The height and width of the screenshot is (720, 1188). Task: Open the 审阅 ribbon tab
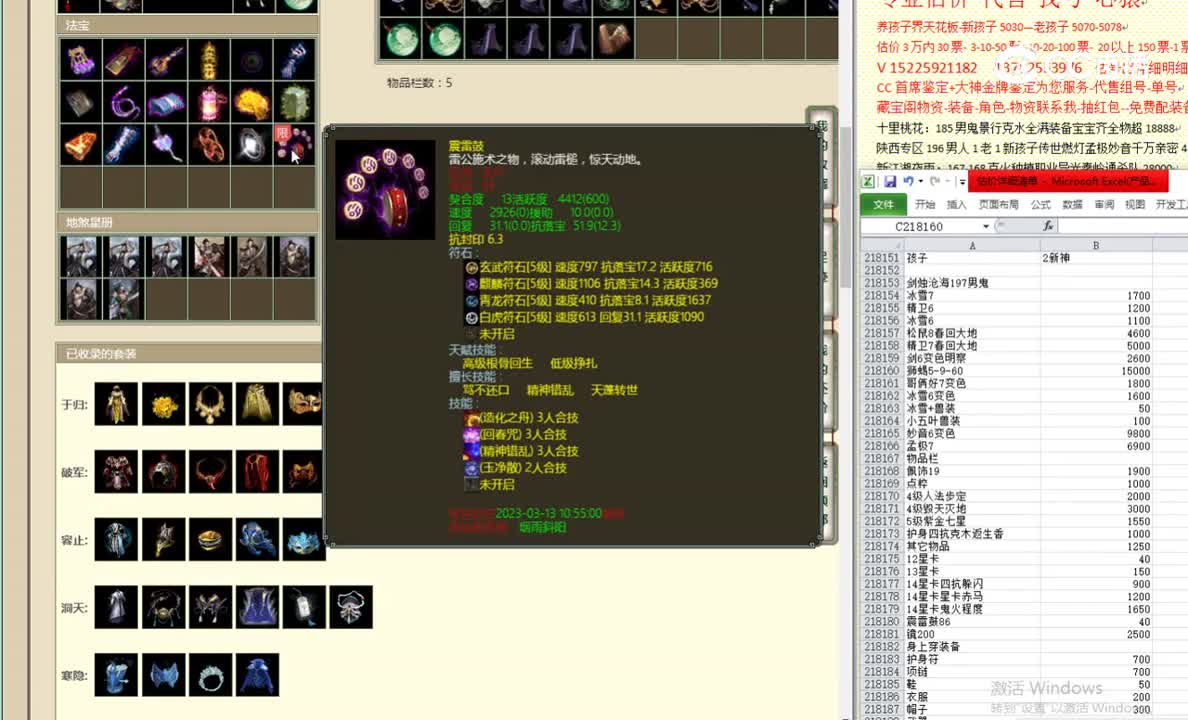[x=1104, y=205]
